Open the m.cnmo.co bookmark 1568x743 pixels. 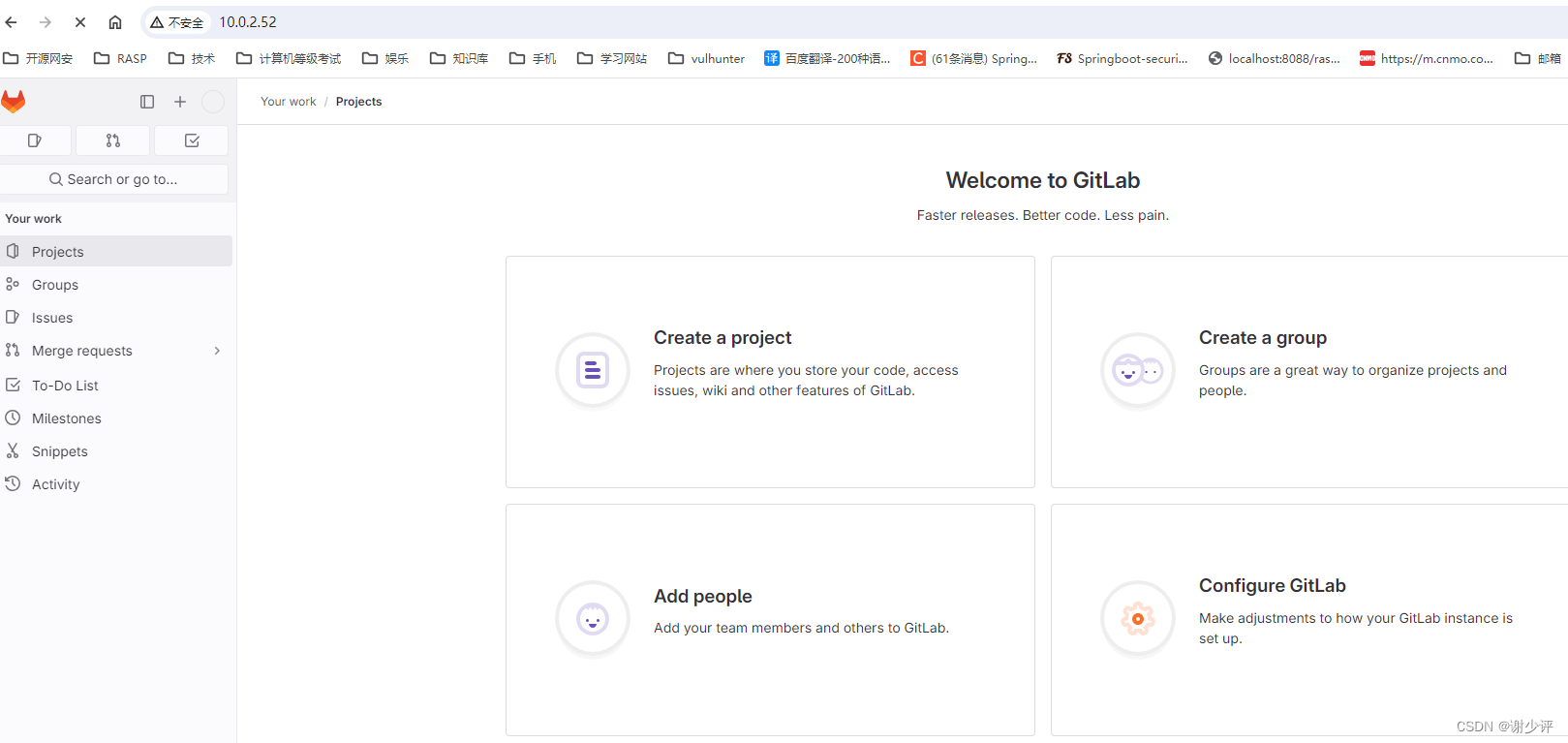[1427, 58]
